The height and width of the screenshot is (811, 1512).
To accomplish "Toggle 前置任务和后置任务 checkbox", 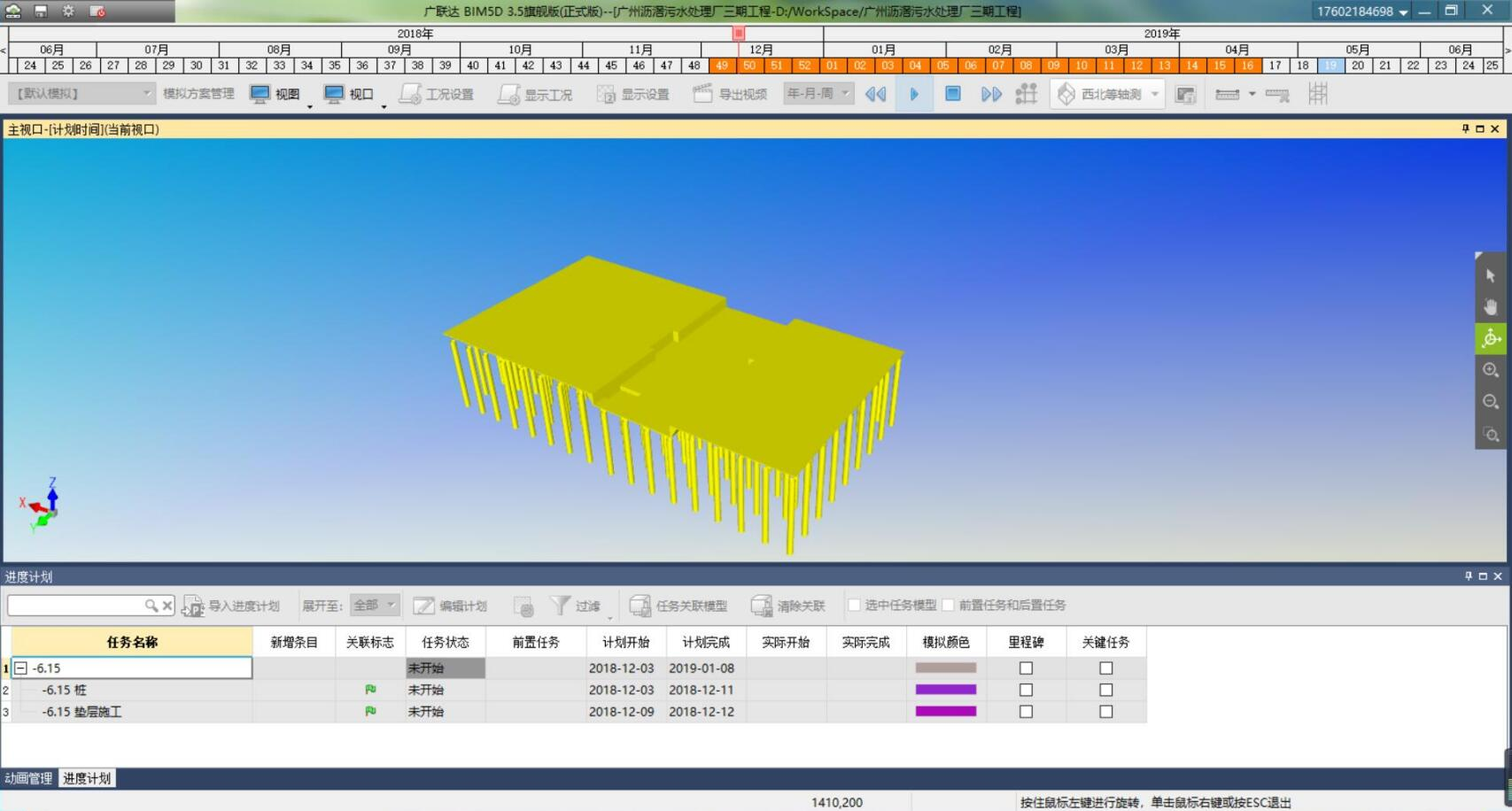I will pyautogui.click(x=948, y=605).
